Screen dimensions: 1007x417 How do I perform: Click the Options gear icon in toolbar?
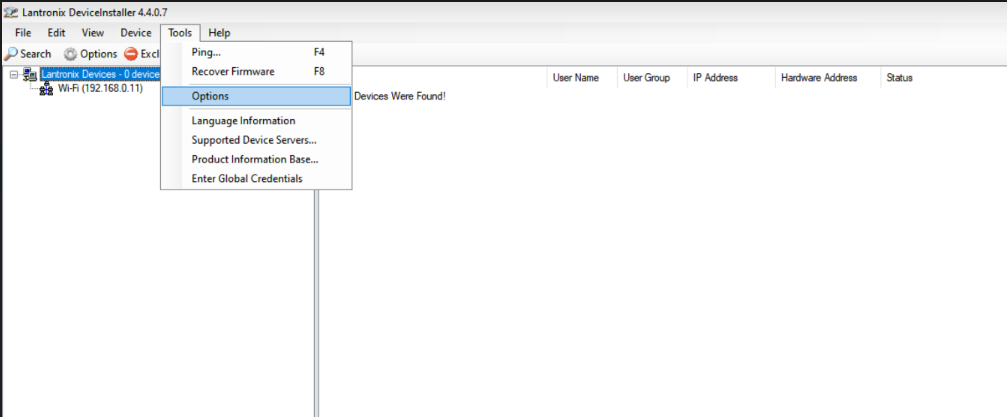pyautogui.click(x=71, y=54)
